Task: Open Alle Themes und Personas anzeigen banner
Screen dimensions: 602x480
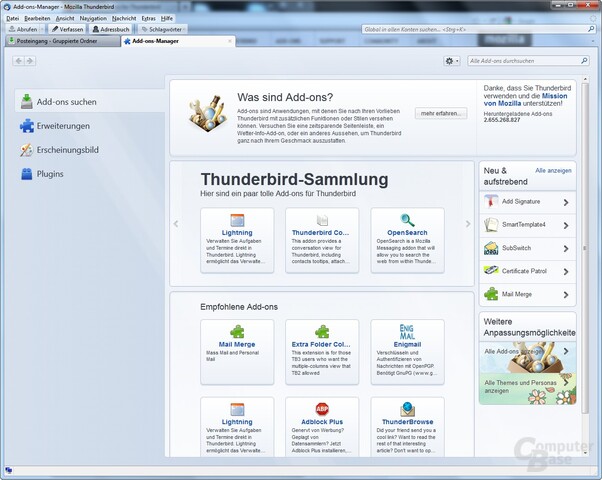Action: coord(528,388)
